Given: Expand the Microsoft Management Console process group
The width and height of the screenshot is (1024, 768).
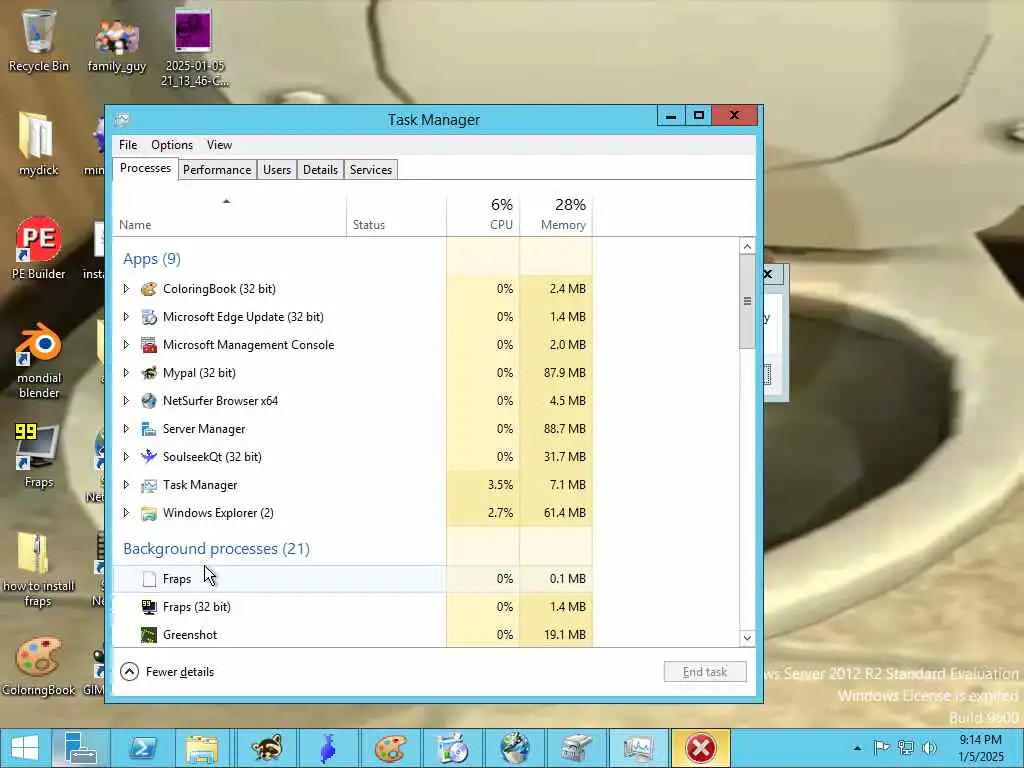Looking at the screenshot, I should (x=126, y=345).
